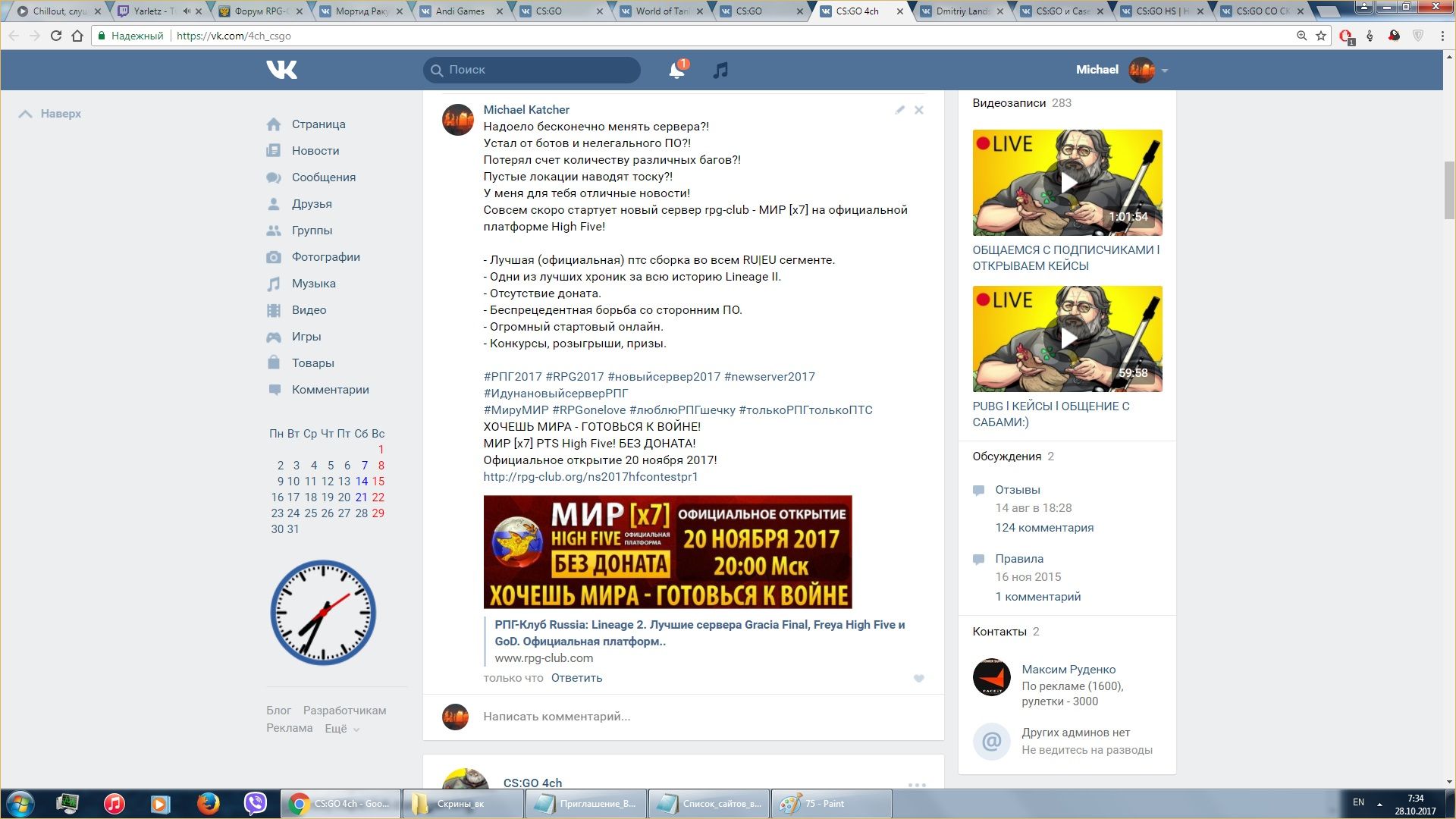Screen dimensions: 1456x819
Task: Open the rpg-club.org contest link
Action: coord(590,477)
